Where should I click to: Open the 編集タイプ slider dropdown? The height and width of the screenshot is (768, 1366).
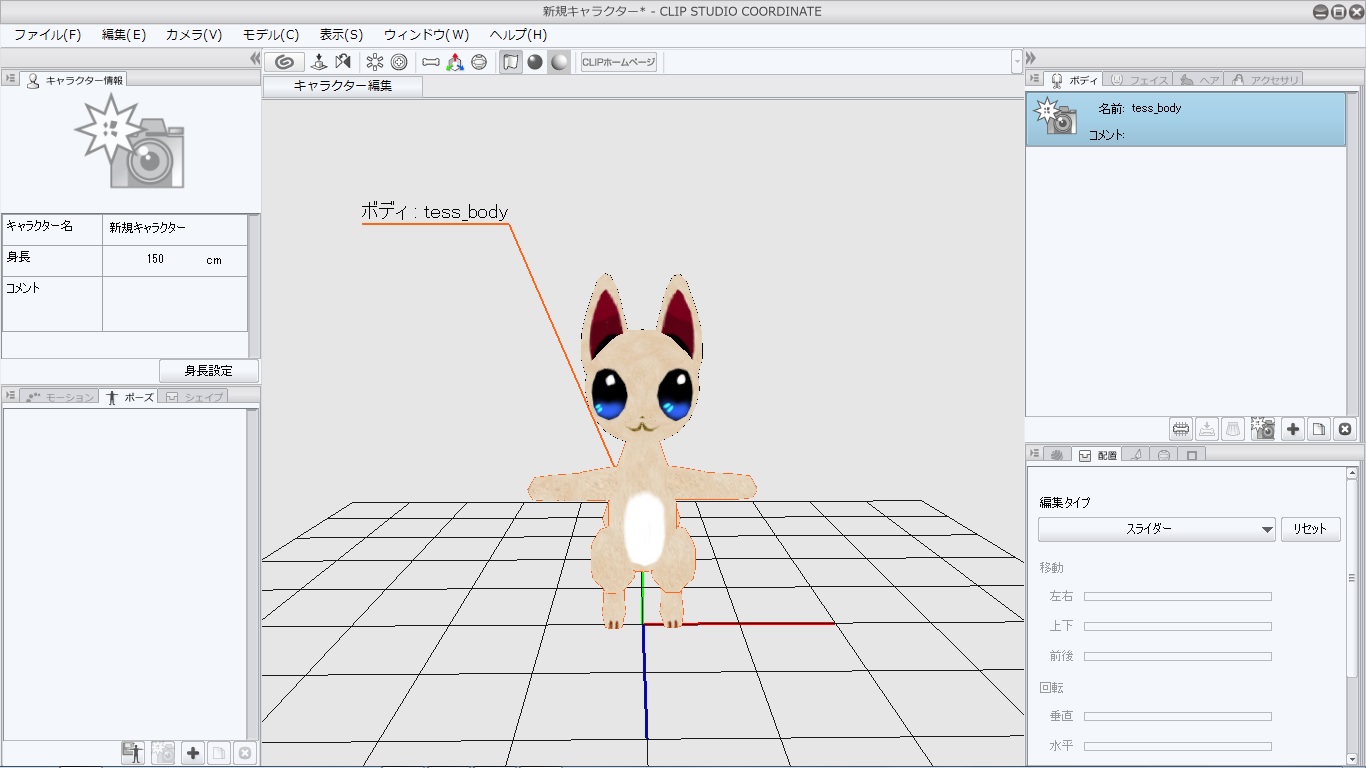click(x=1157, y=529)
